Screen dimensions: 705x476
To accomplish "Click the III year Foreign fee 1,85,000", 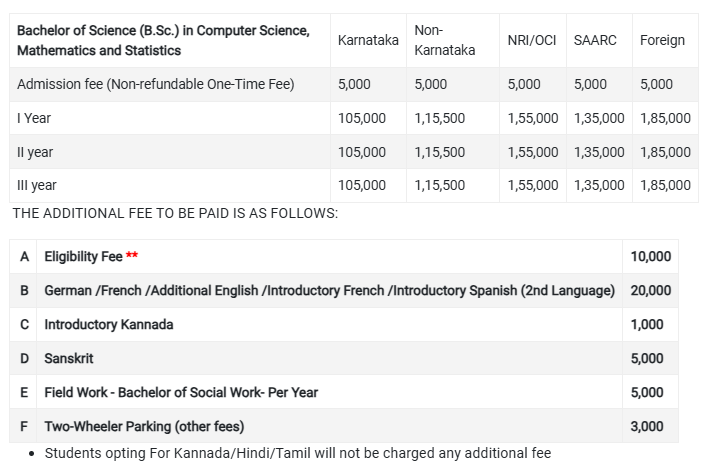I will tap(665, 185).
